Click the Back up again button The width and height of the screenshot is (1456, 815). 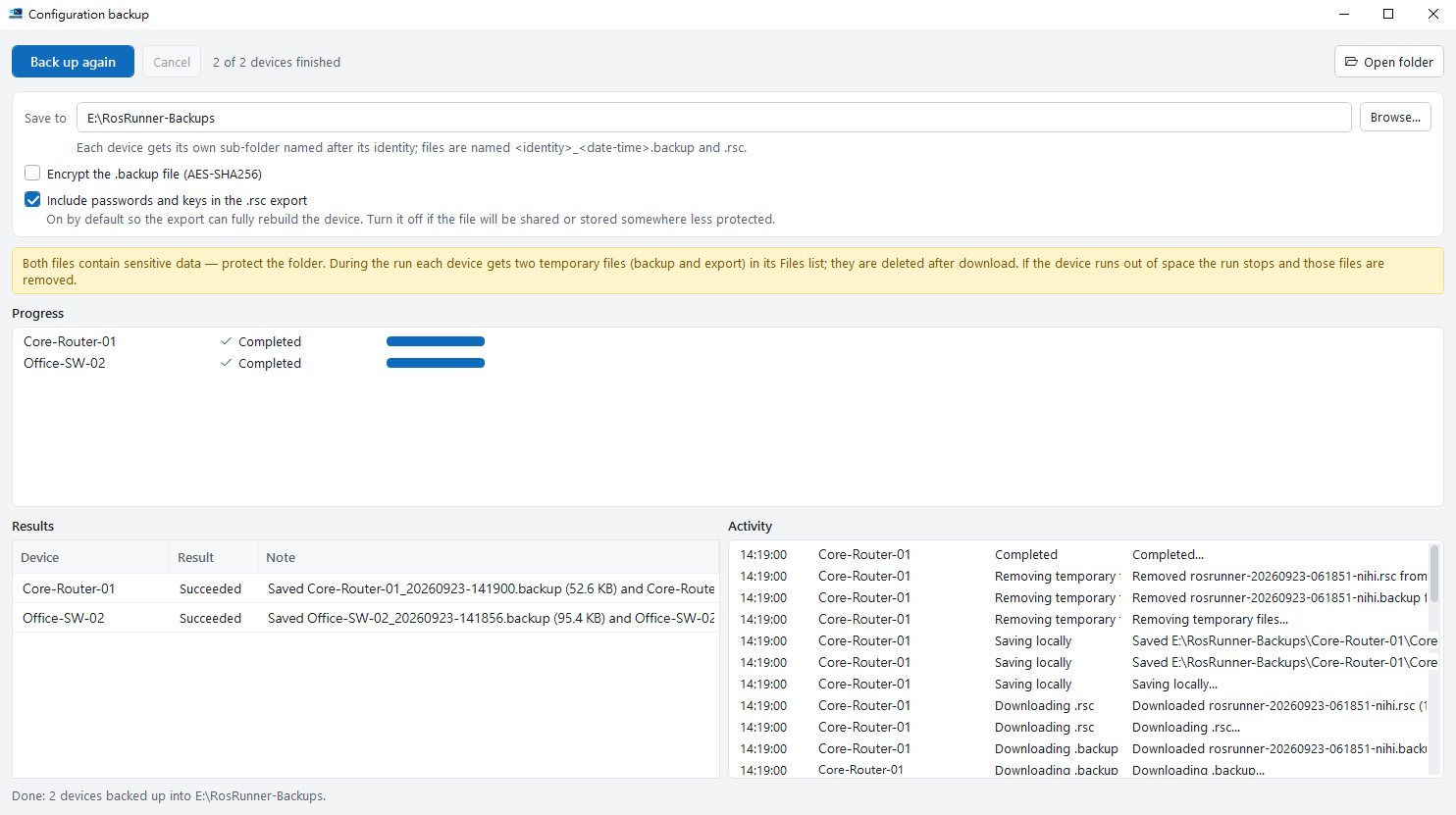pos(73,62)
